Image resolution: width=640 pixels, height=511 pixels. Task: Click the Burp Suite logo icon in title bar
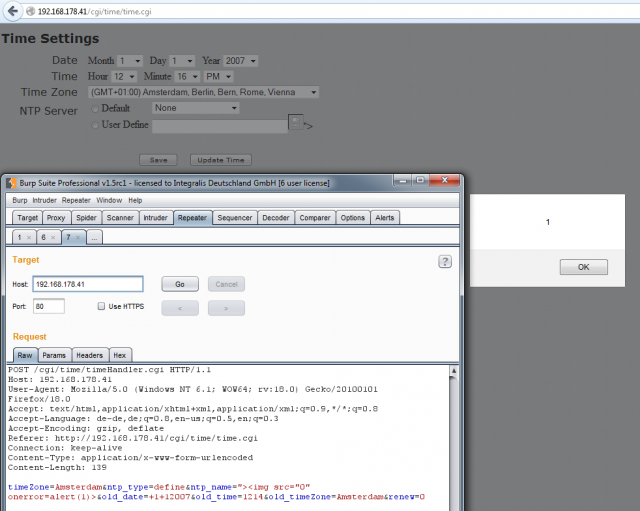click(x=11, y=183)
